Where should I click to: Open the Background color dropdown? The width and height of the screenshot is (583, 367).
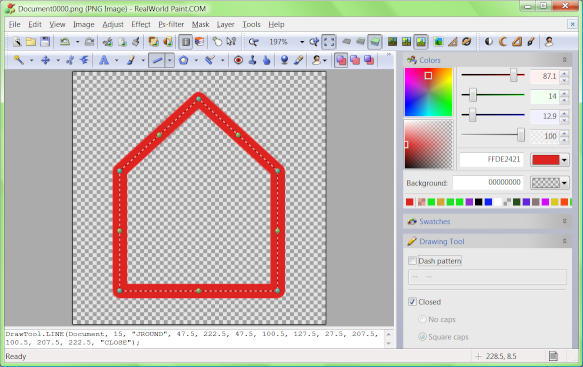pos(564,183)
